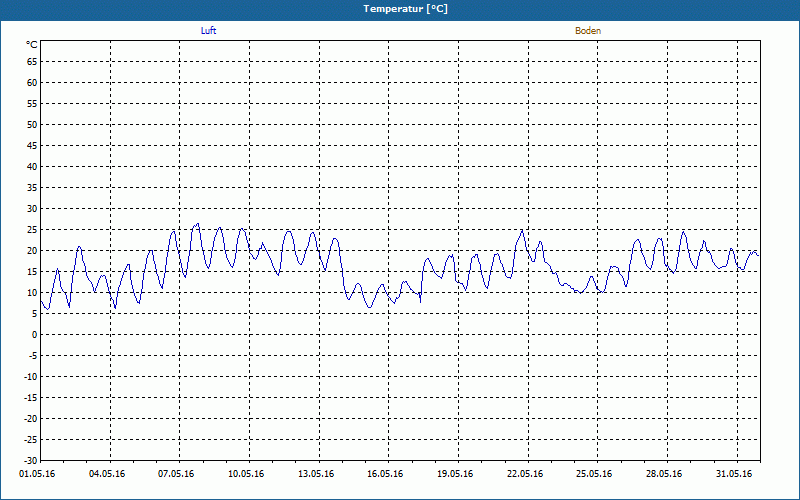
Task: Click the 0 y-axis value
Action: click(x=35, y=335)
